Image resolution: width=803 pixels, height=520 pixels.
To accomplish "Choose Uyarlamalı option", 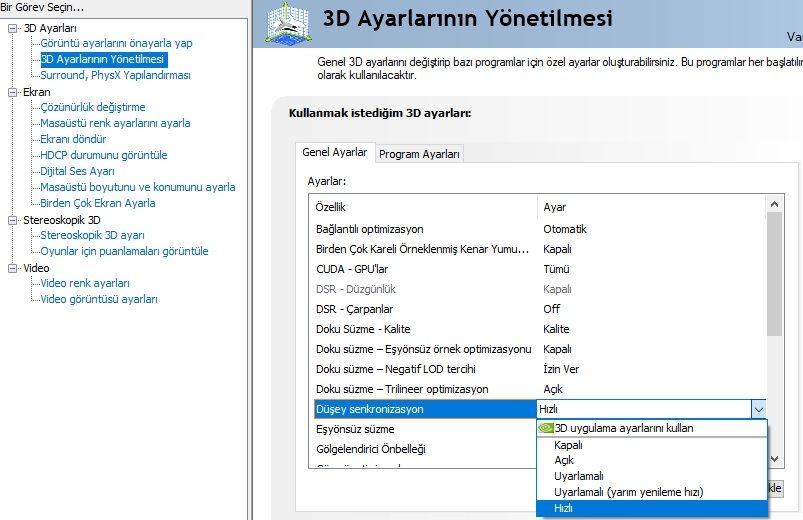I will [652, 476].
